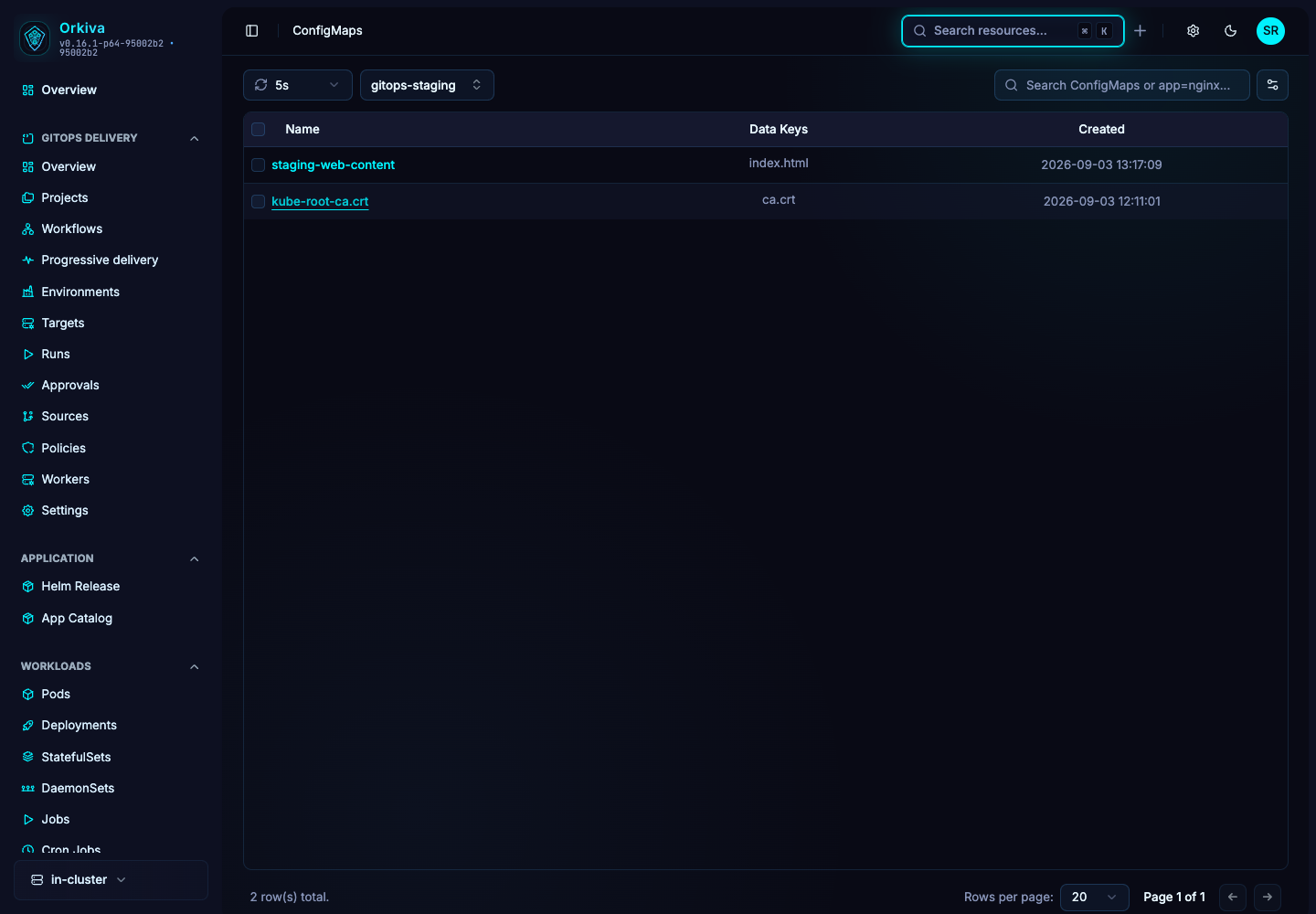Click the Search ConfigMaps filter field
This screenshot has height=914, width=1316.
(x=1121, y=85)
